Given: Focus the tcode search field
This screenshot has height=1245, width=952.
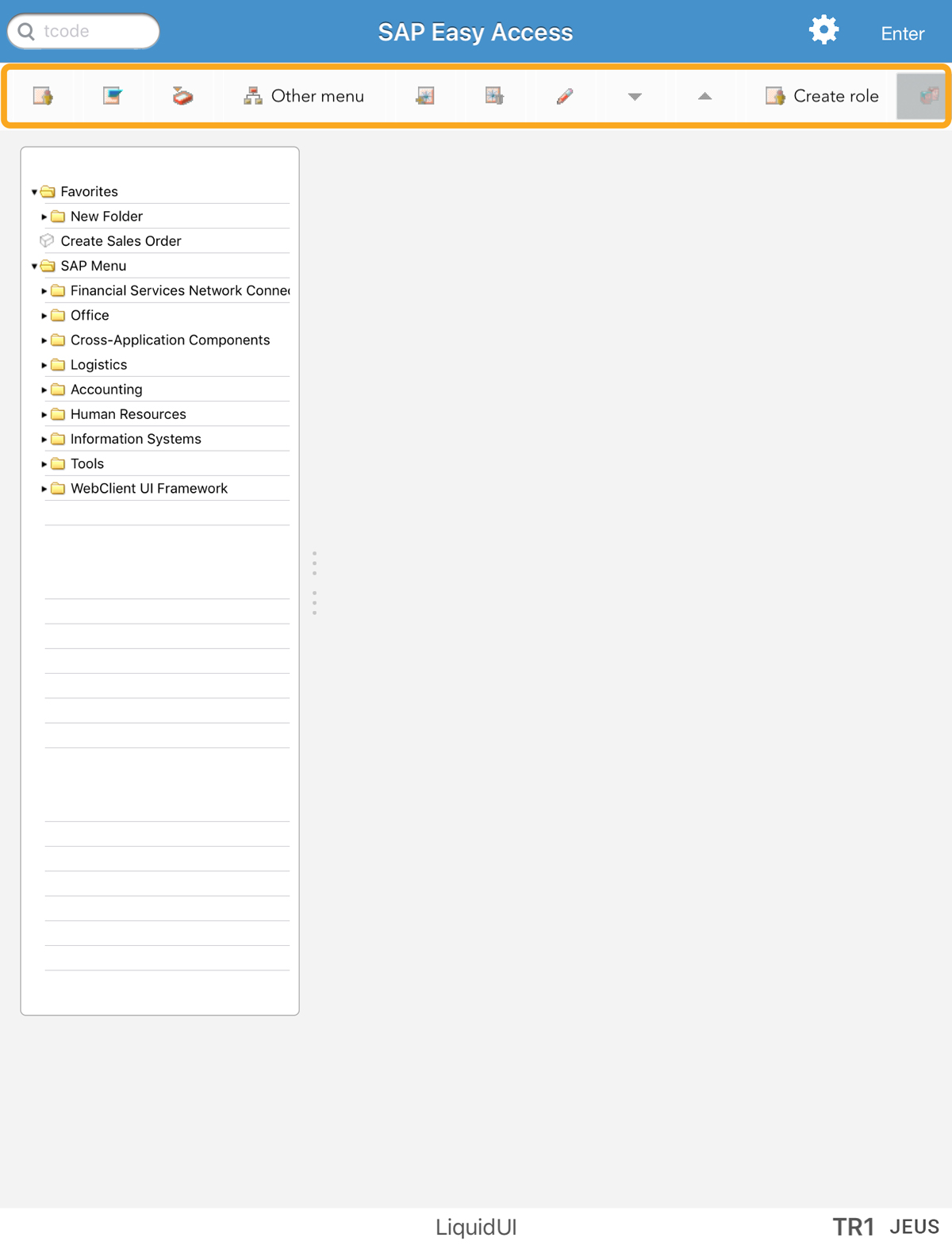Looking at the screenshot, I should coord(92,31).
